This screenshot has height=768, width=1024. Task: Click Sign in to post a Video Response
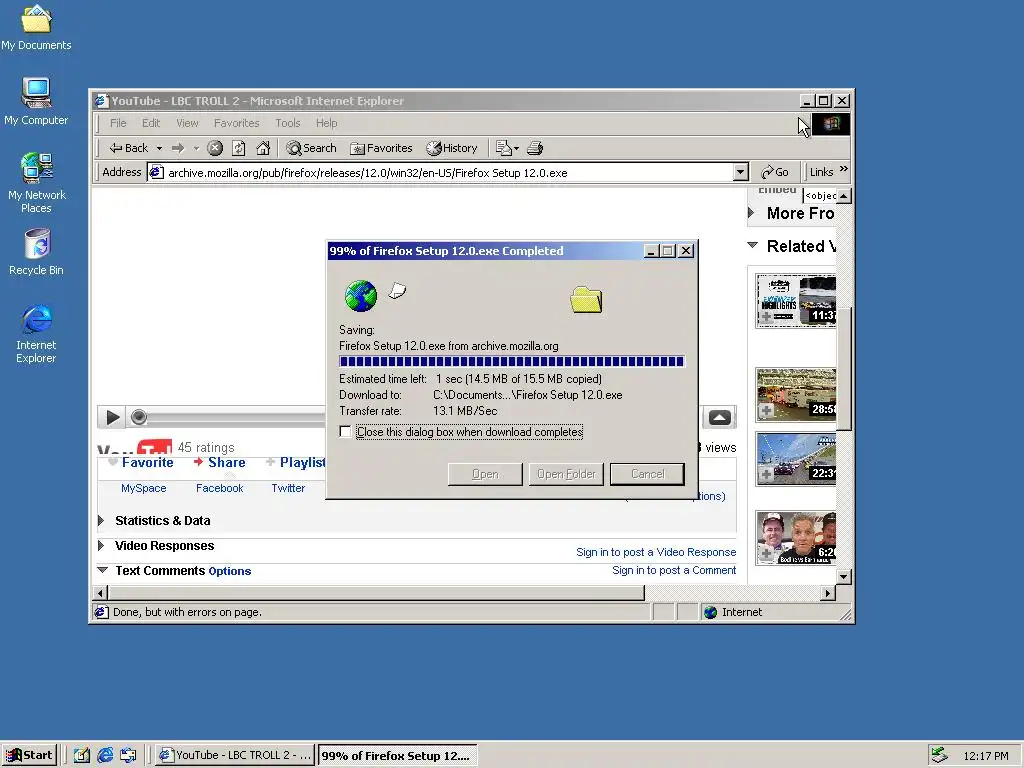click(656, 552)
